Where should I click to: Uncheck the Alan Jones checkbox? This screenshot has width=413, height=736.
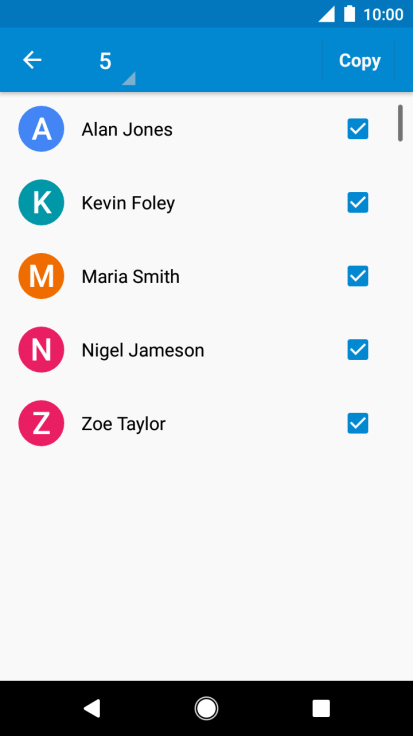pyautogui.click(x=358, y=129)
